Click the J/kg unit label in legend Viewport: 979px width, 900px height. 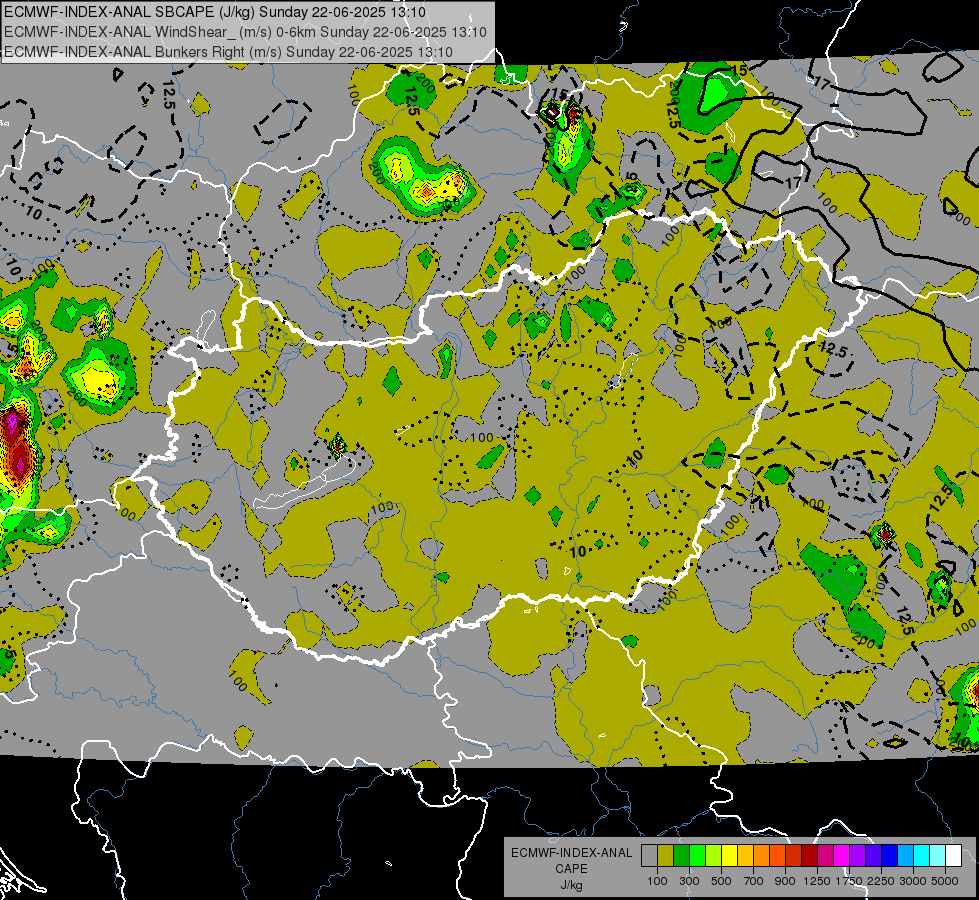[x=571, y=885]
